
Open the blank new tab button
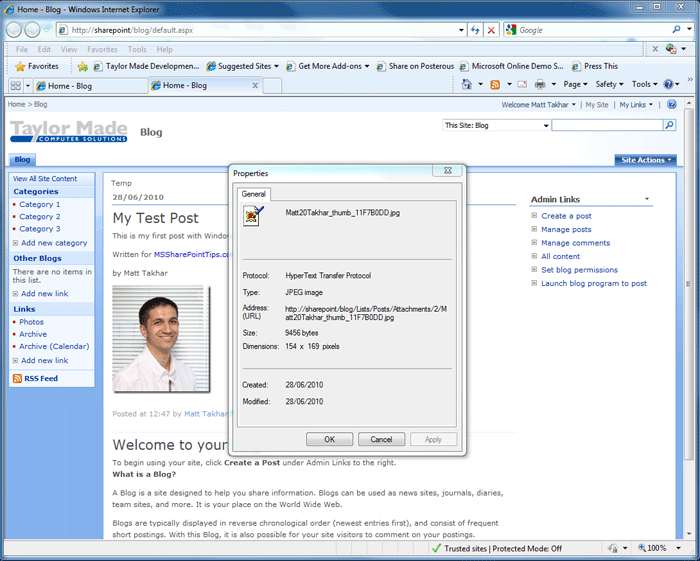pos(272,86)
